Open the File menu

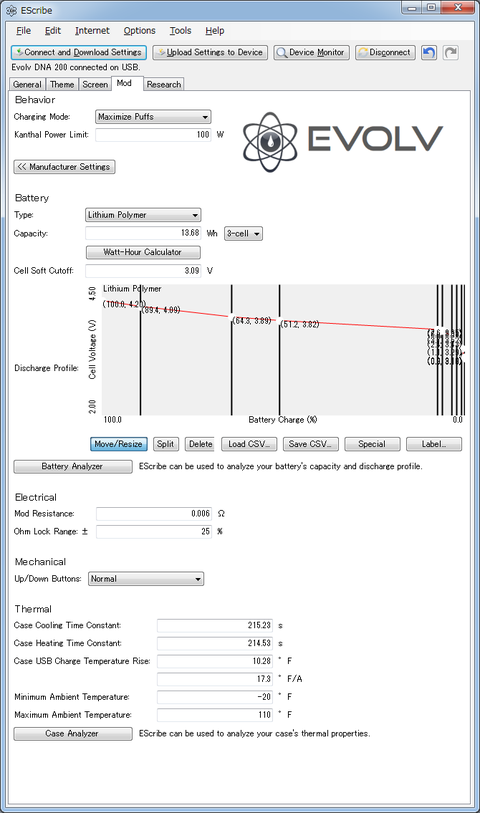click(23, 31)
